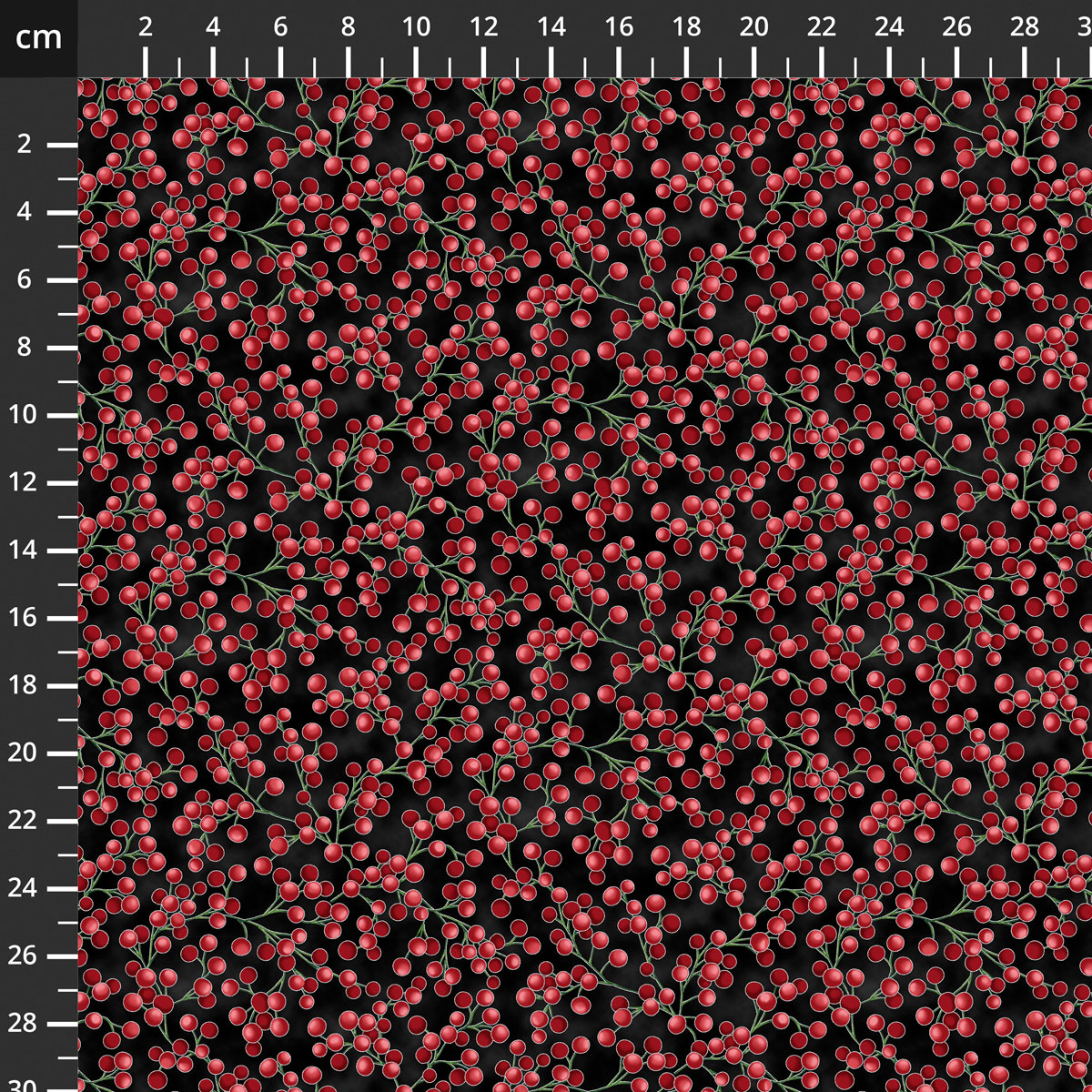Choose the 26 mark on the horizontal ruler
The image size is (1092, 1092).
[x=957, y=27]
